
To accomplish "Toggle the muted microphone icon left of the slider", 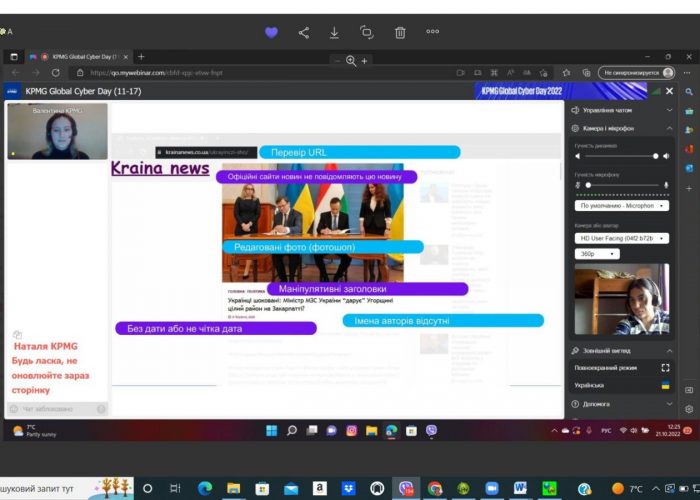I will (578, 185).
